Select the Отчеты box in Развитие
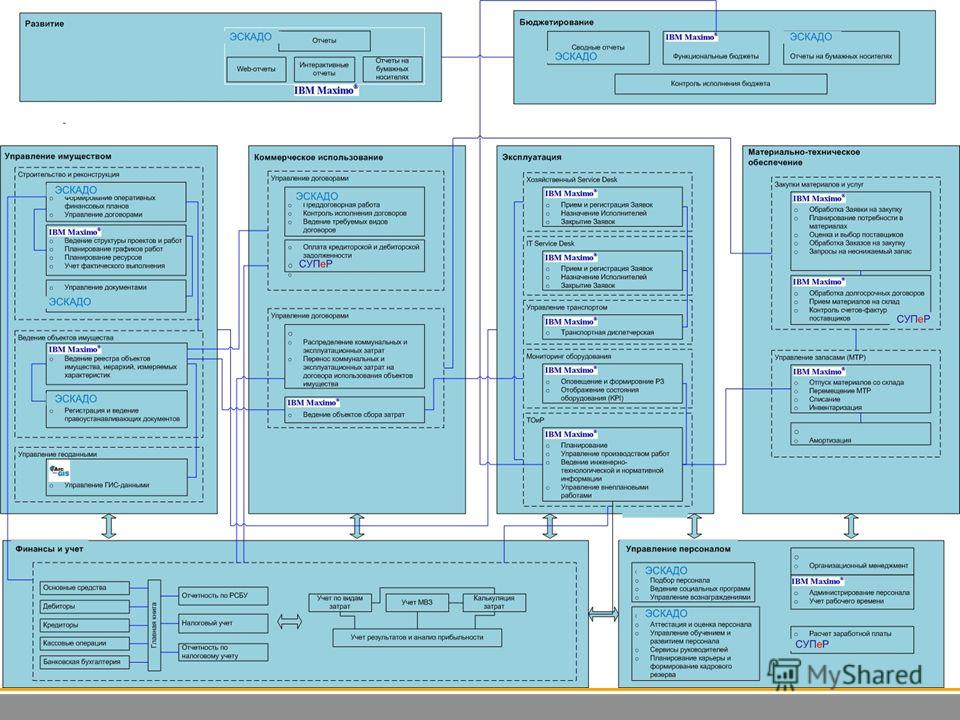Screen dimensions: 960x720 (x=324, y=40)
